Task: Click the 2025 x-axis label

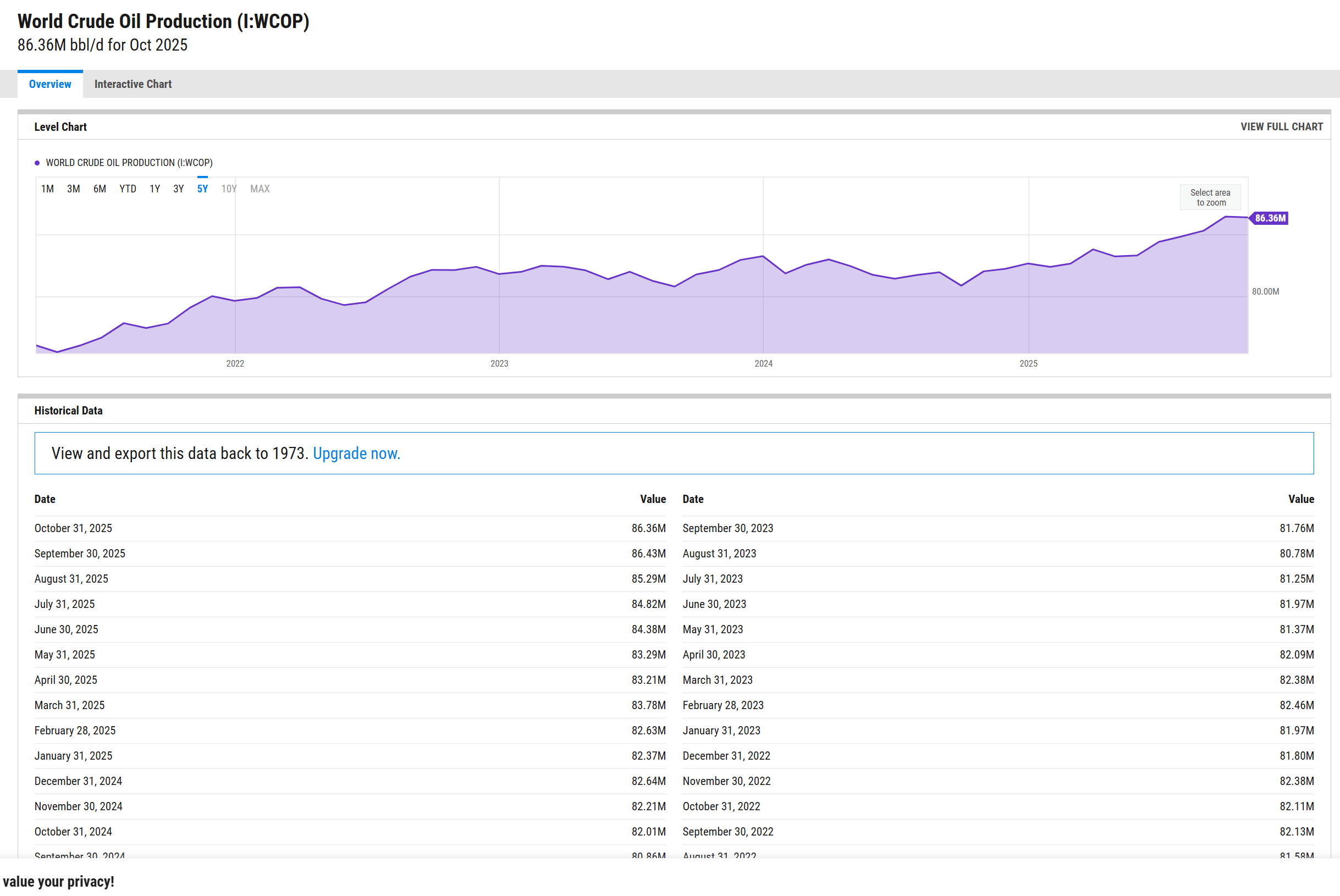Action: point(1028,363)
